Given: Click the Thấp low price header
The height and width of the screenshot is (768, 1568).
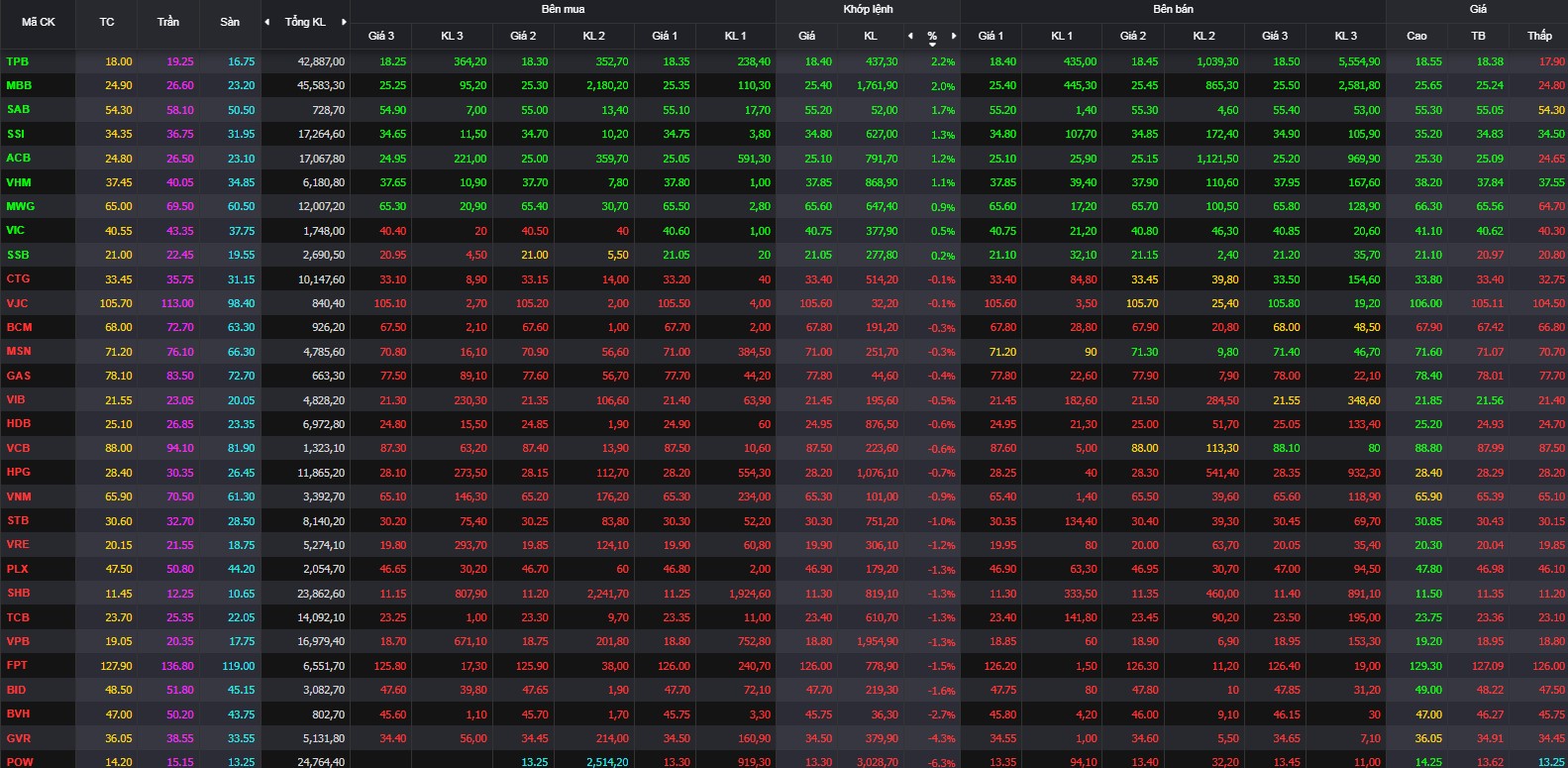Looking at the screenshot, I should click(1539, 36).
